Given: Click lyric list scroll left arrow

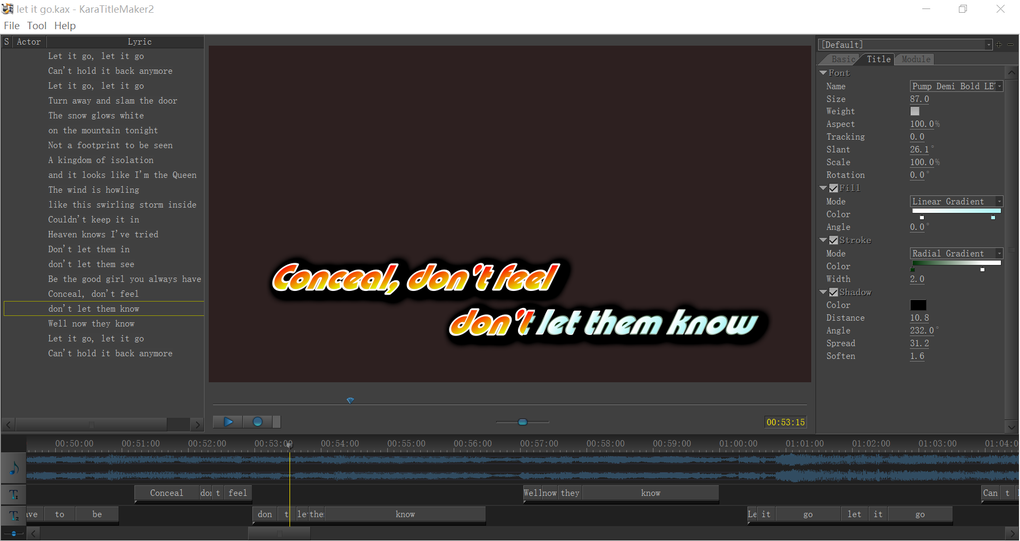Looking at the screenshot, I should pyautogui.click(x=8, y=425).
